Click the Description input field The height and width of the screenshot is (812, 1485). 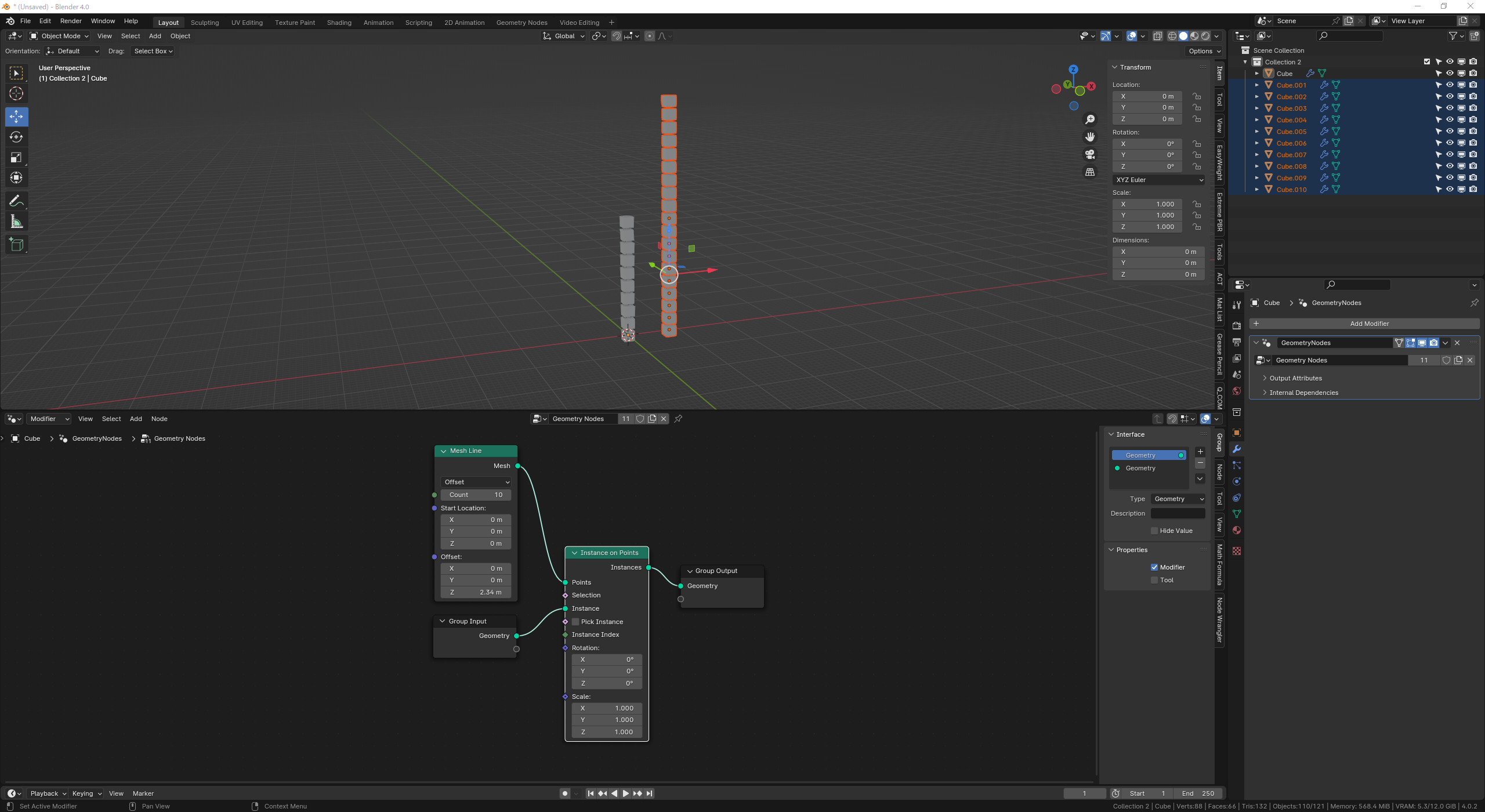(1178, 513)
